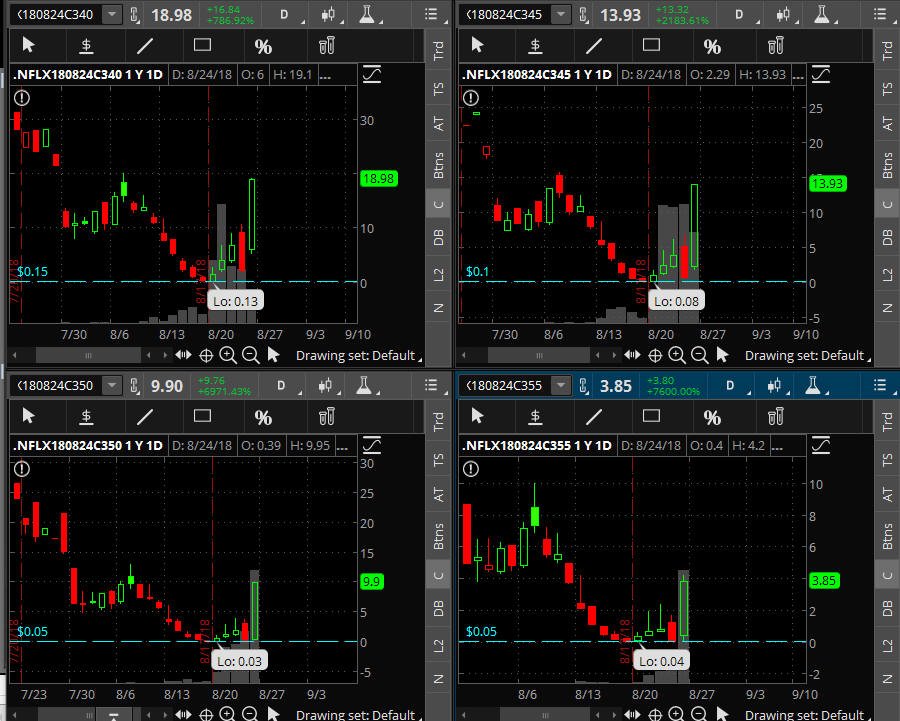Screen dimensions: 900x721
Task: Select the trendline drawing tool in C340 chart
Action: (x=145, y=46)
